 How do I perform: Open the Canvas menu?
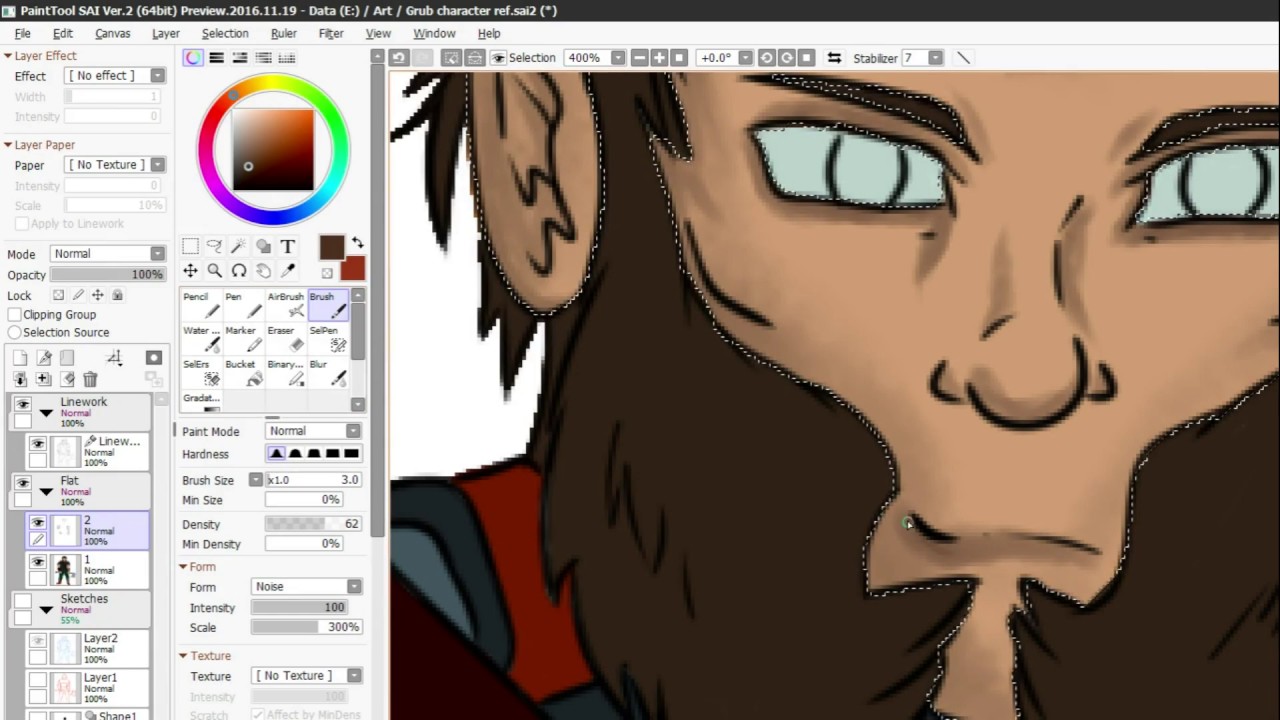112,33
